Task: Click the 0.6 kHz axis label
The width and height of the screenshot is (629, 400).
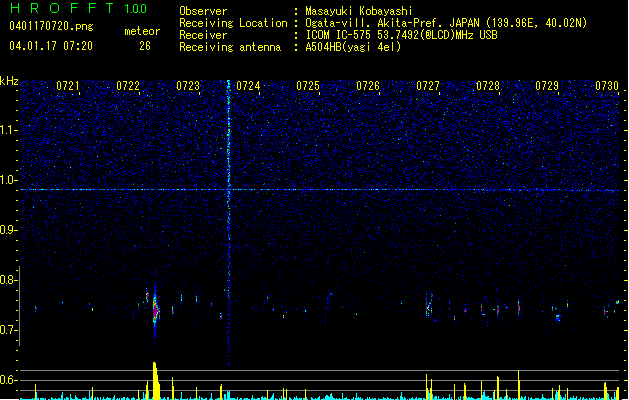Action: (8, 380)
